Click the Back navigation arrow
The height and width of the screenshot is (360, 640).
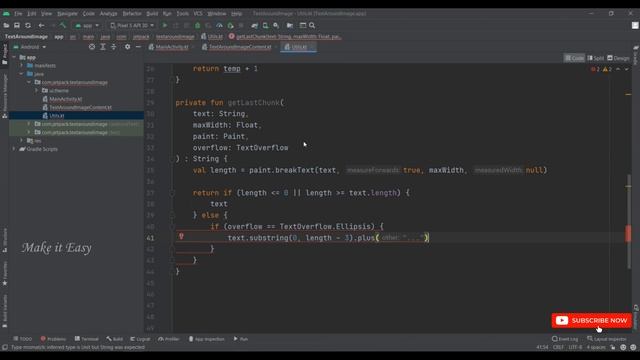click(x=41, y=25)
